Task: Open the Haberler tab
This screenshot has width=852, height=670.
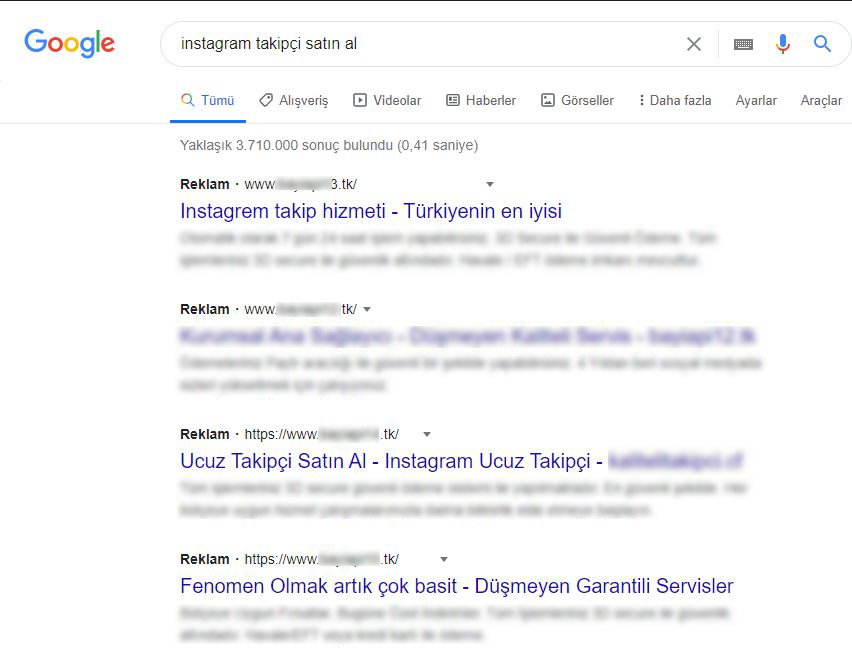Action: click(x=481, y=101)
